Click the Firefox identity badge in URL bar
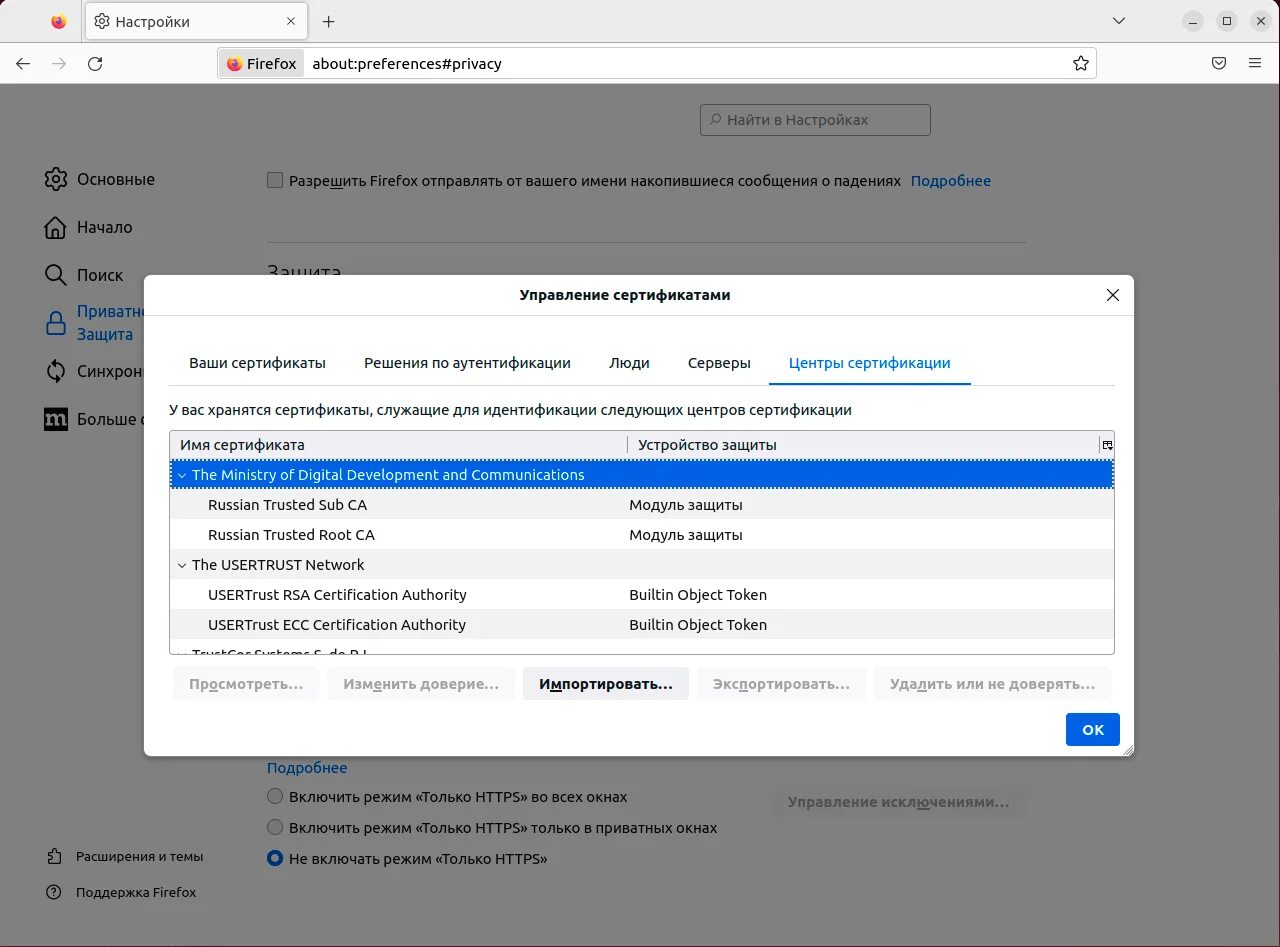1280x947 pixels. [262, 63]
